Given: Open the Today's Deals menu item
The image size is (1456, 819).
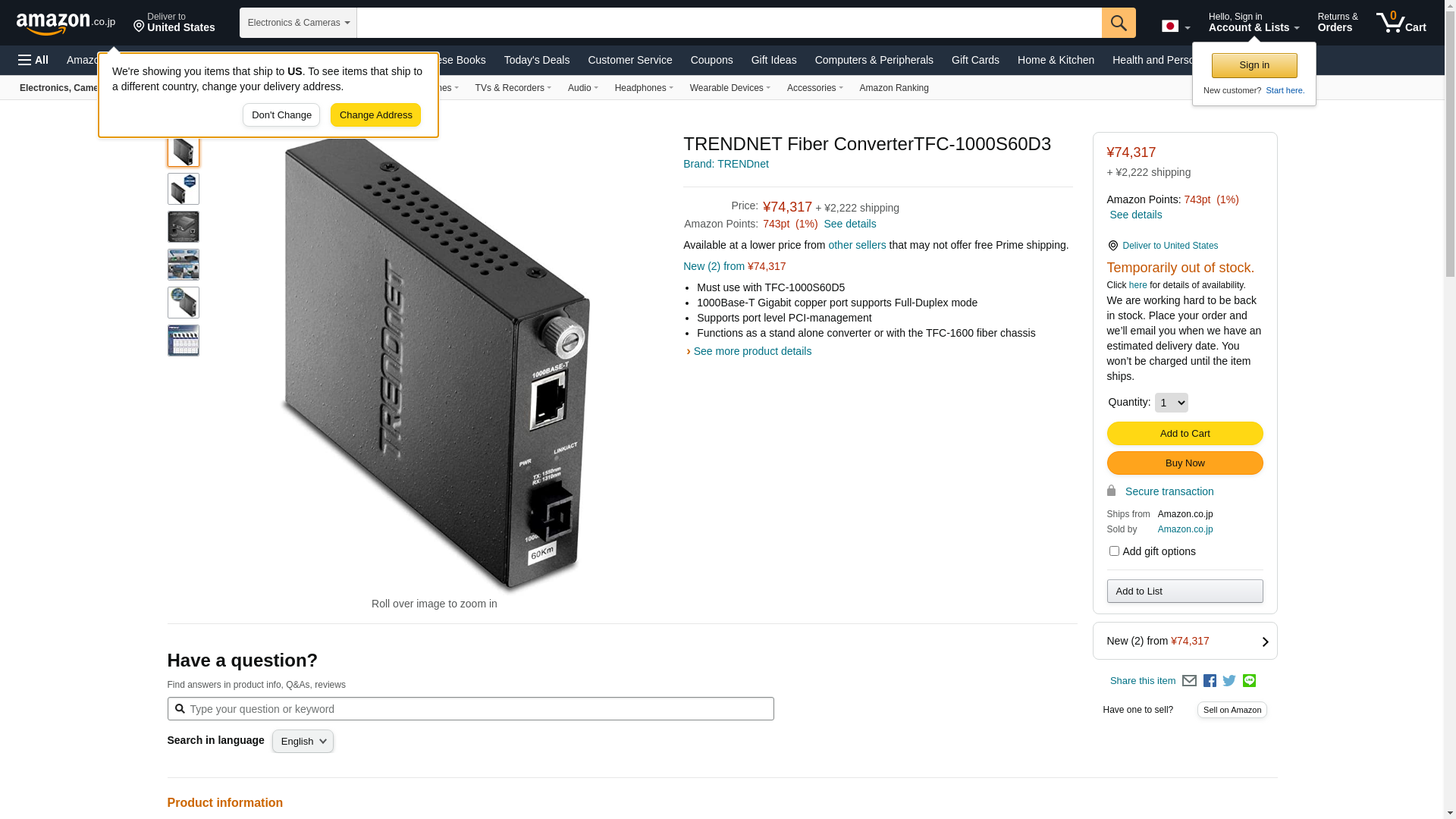Looking at the screenshot, I should 536,60.
